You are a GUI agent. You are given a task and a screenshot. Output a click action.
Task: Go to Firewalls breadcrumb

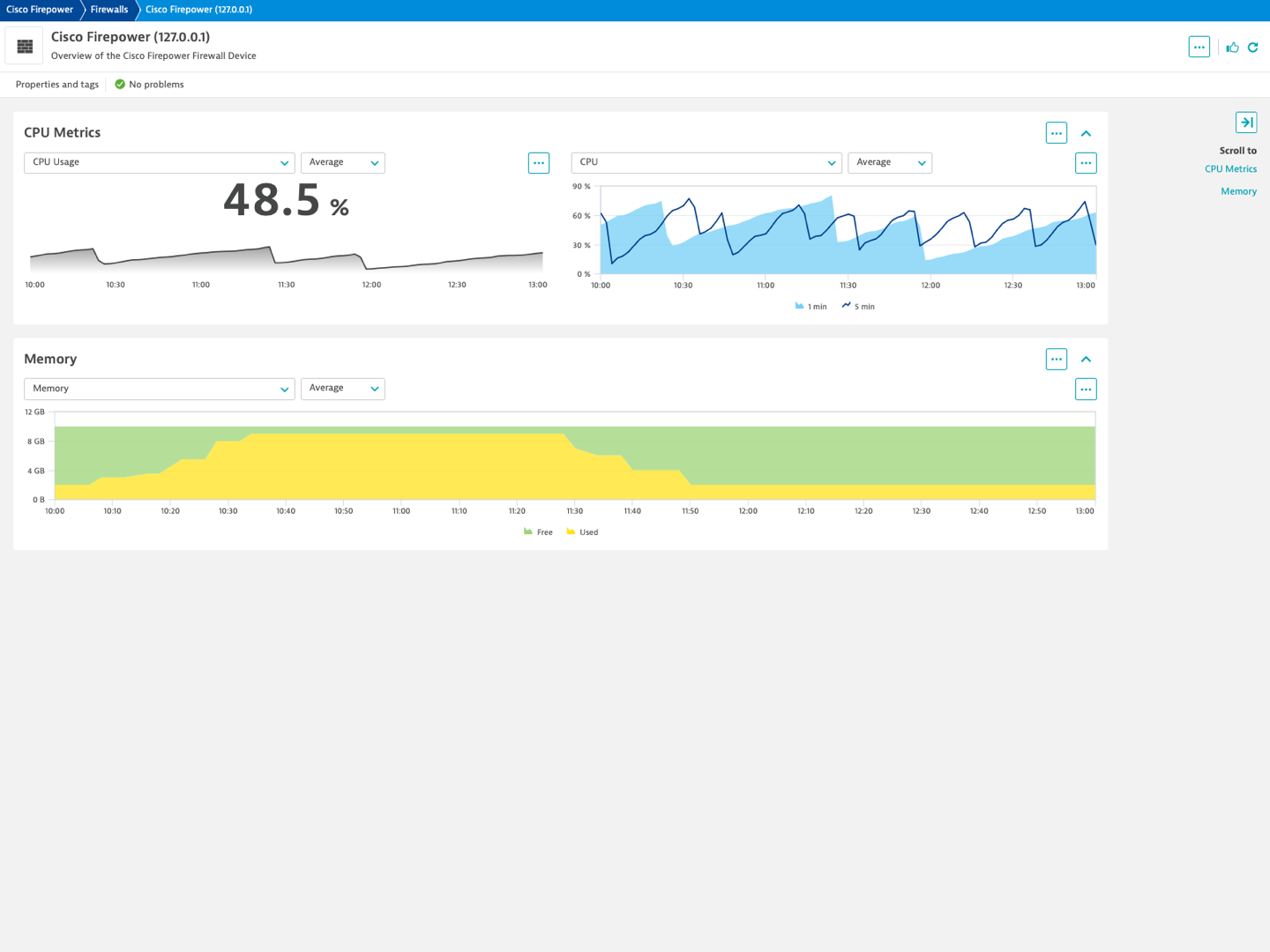pos(109,10)
